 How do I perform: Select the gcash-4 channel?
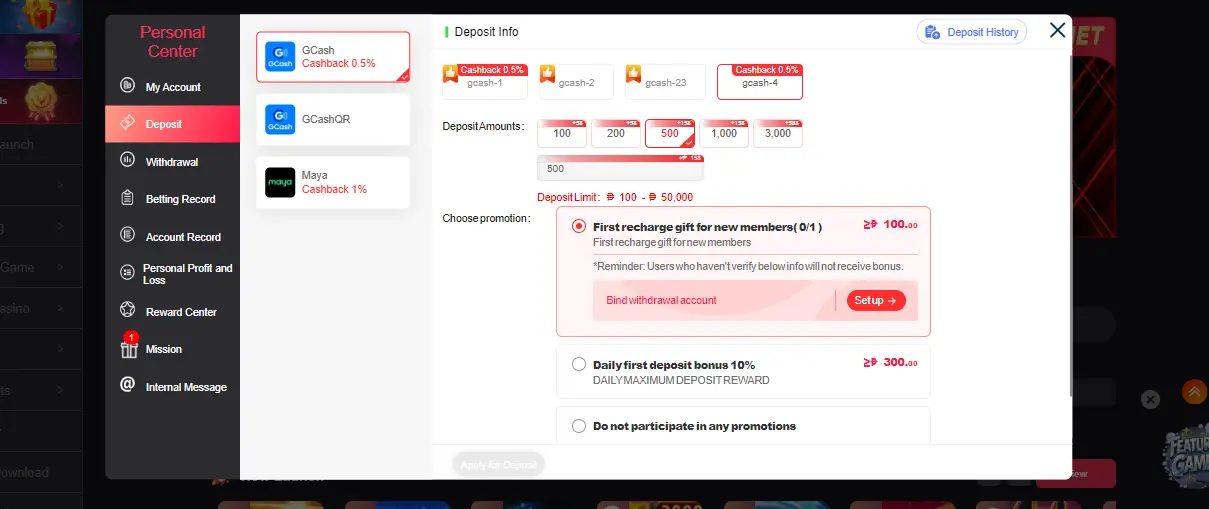pos(760,82)
